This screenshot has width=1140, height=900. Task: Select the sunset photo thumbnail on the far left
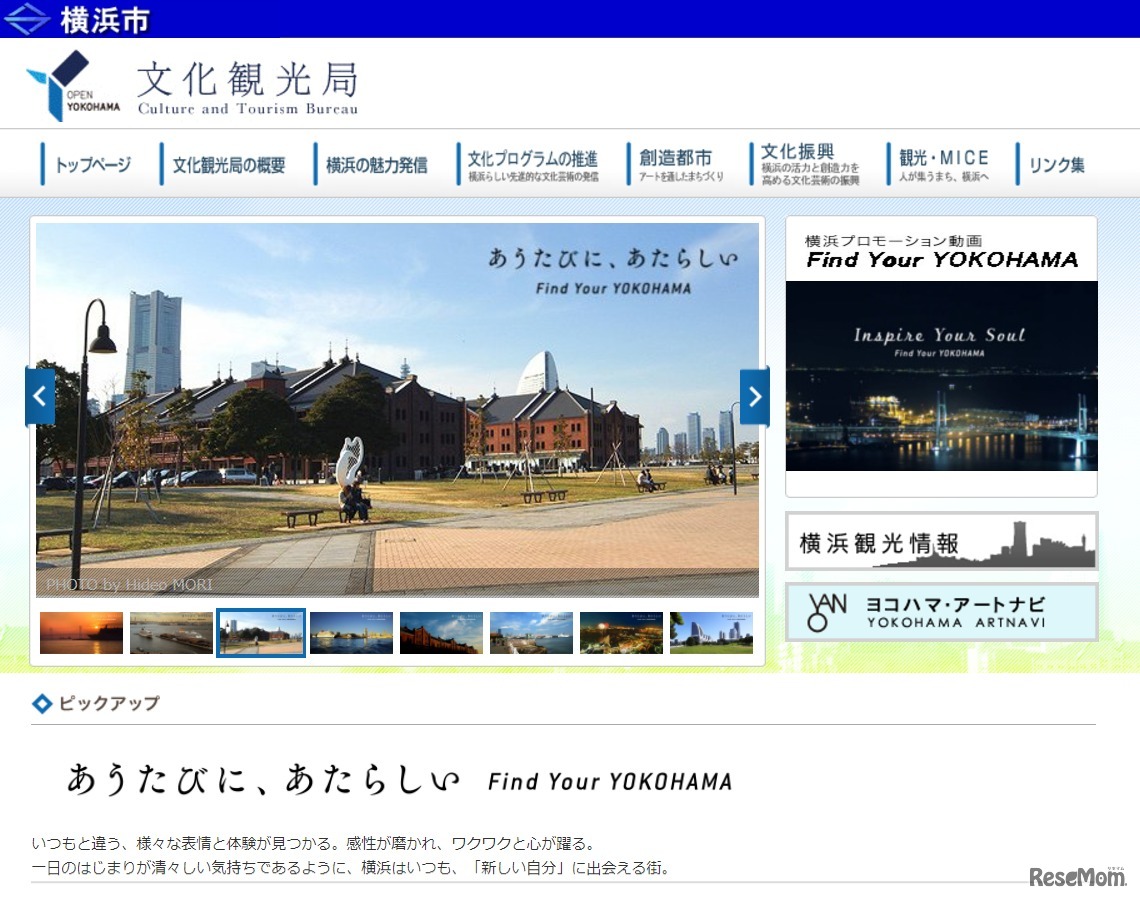tap(81, 632)
